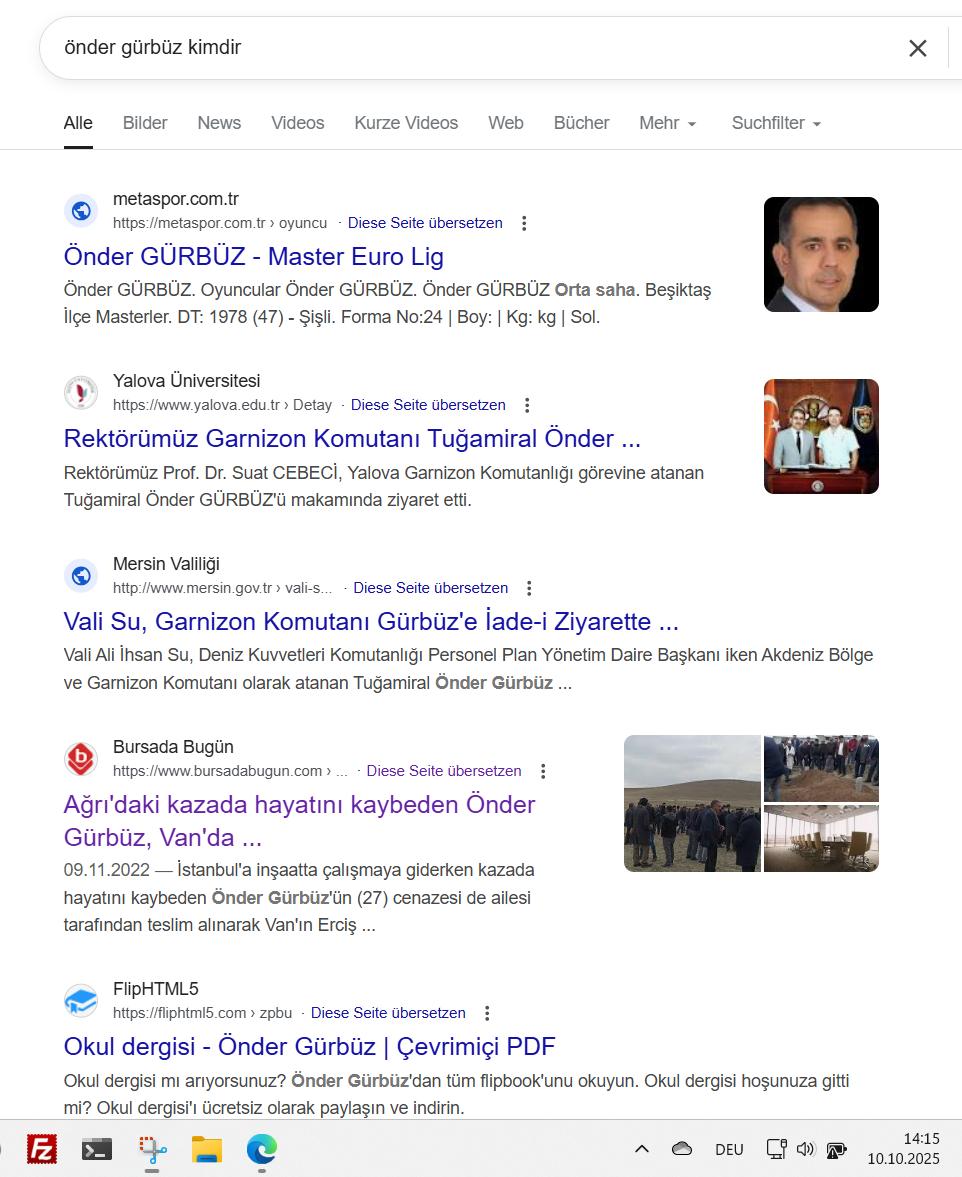Image resolution: width=962 pixels, height=1177 pixels.
Task: Open the Kurze Videos tab
Action: (x=406, y=123)
